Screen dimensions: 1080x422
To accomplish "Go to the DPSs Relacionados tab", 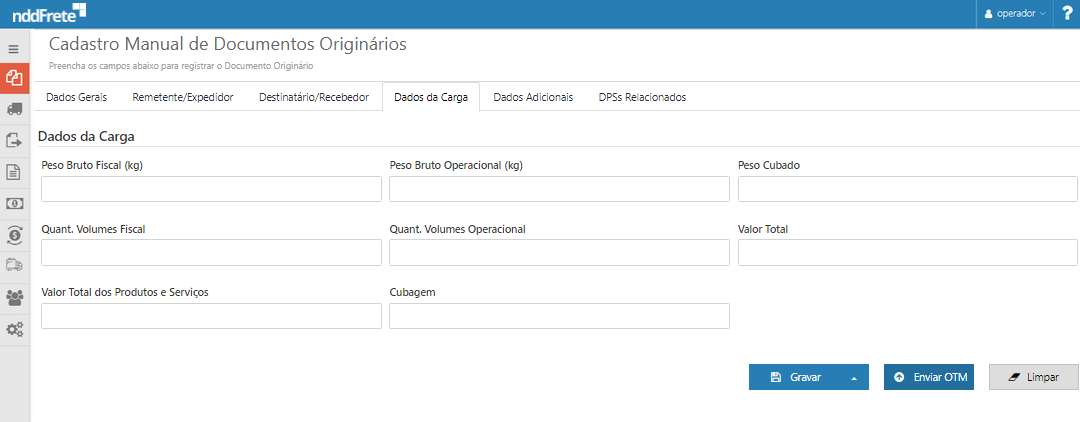I will click(x=642, y=97).
